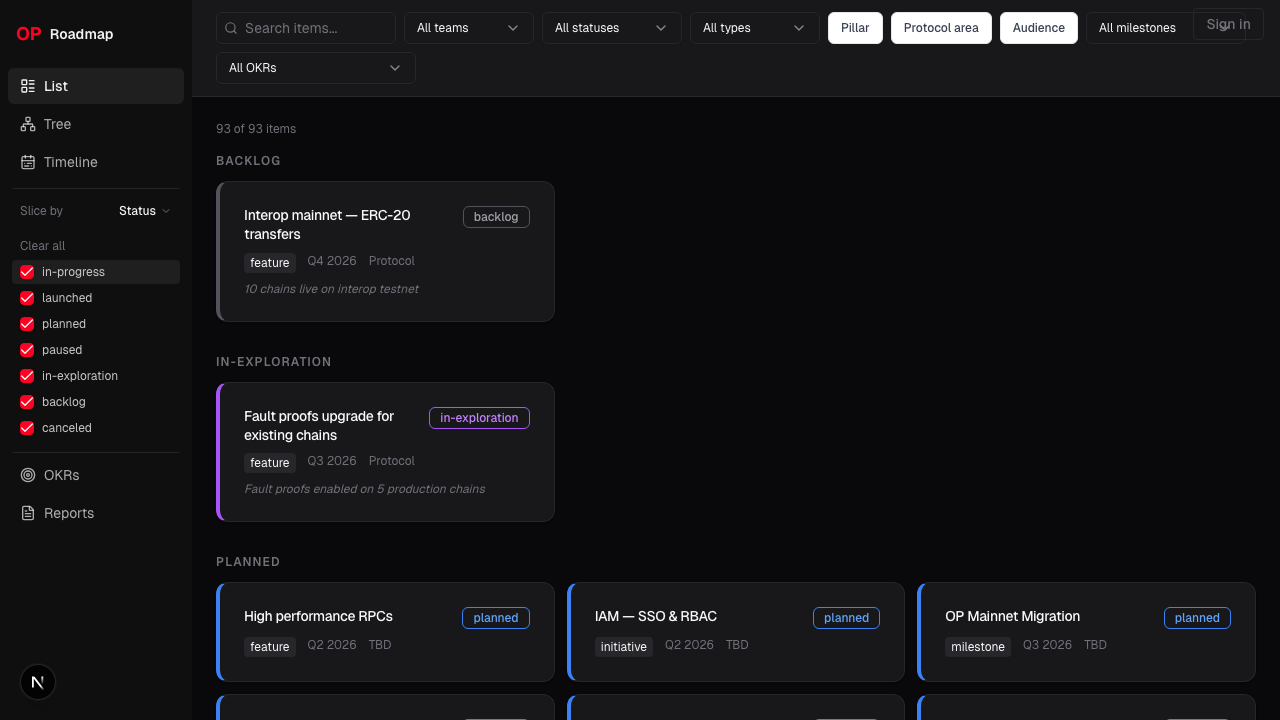Open the All OKRs dropdown
The image size is (1280, 720).
315,68
